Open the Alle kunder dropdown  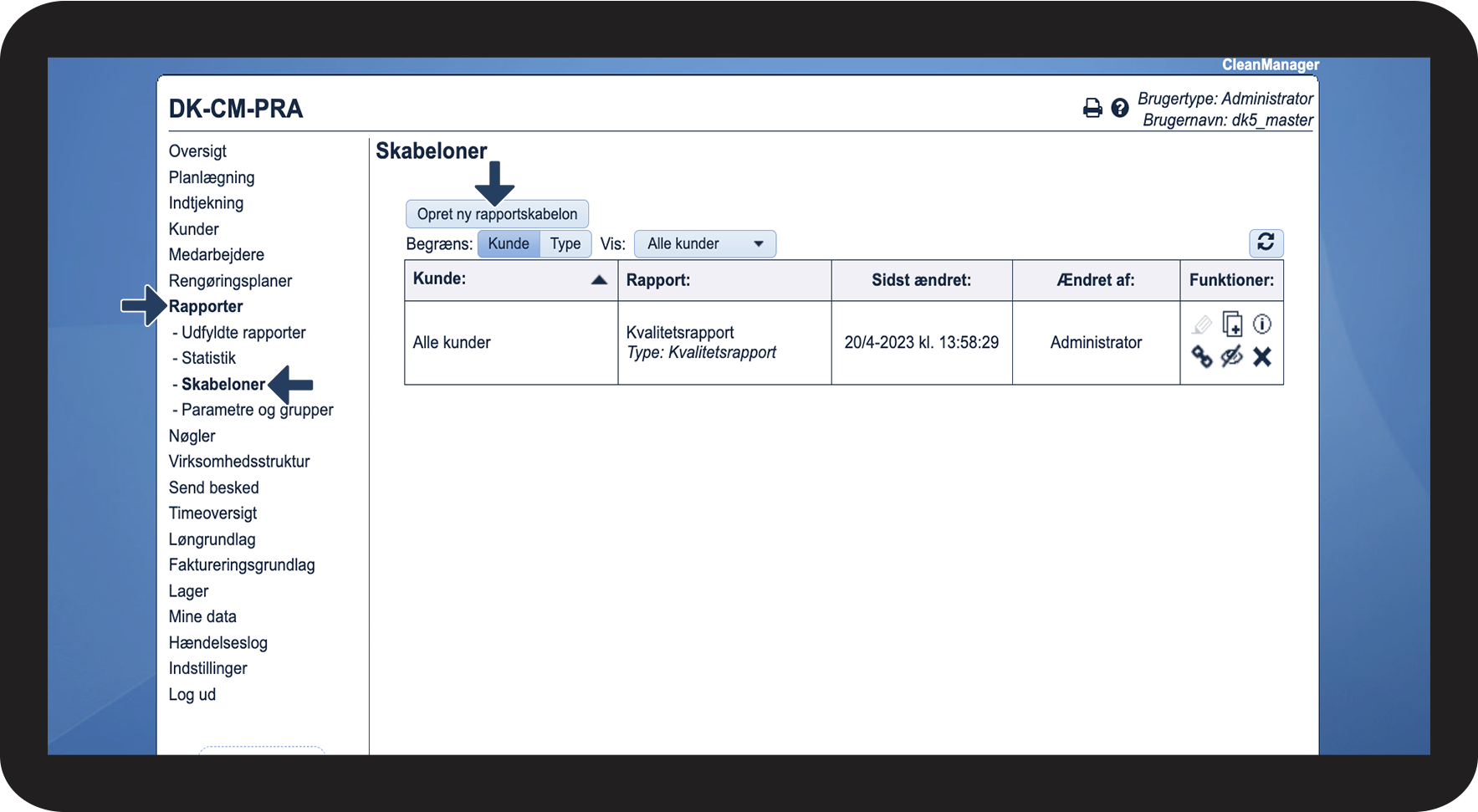click(705, 244)
